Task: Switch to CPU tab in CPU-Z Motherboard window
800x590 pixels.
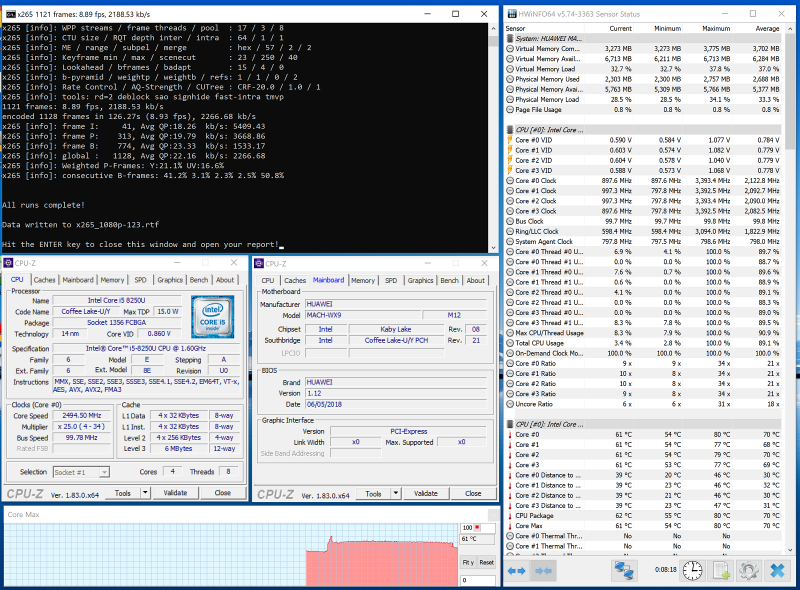Action: (268, 280)
